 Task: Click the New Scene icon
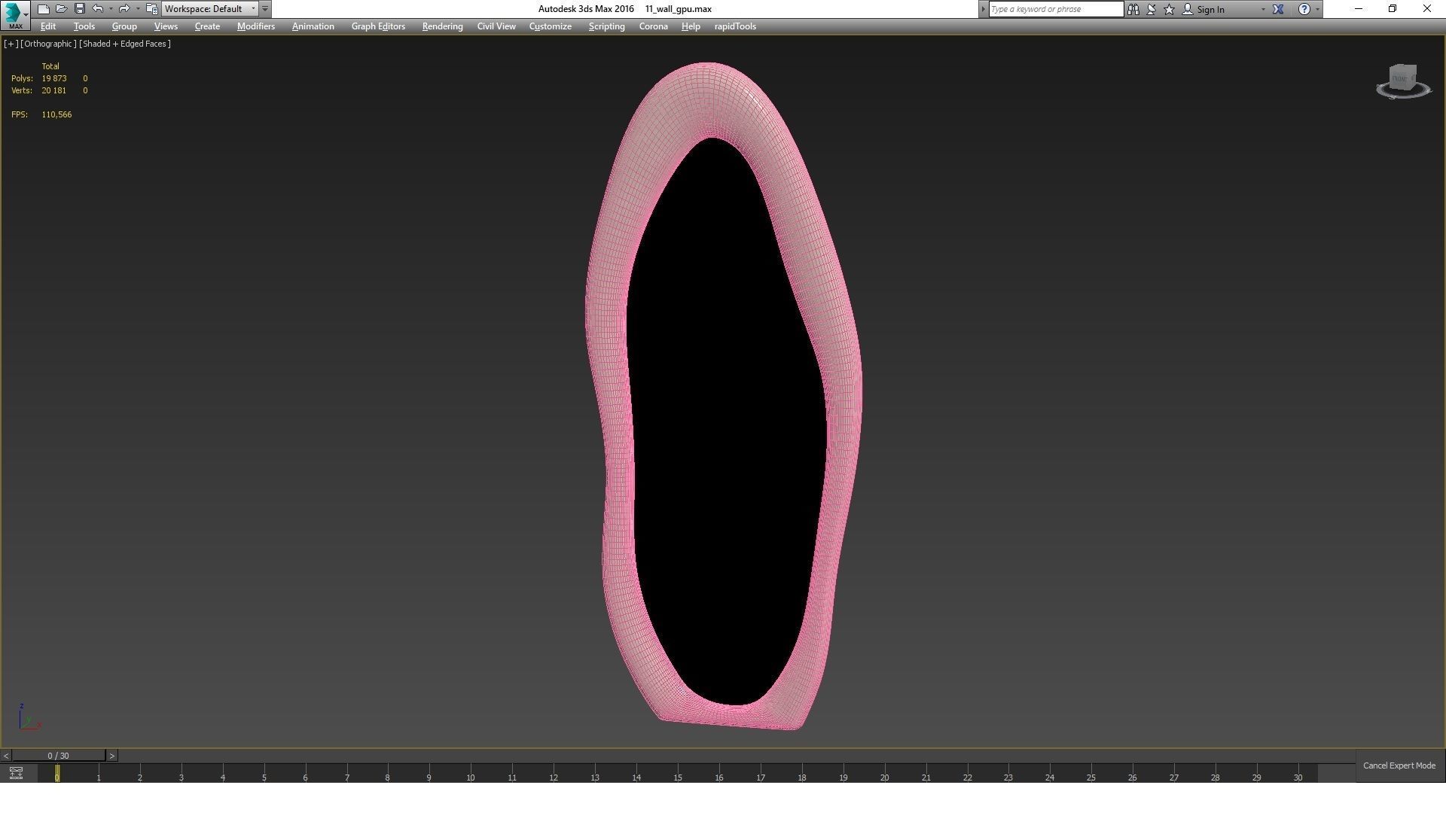click(x=43, y=9)
